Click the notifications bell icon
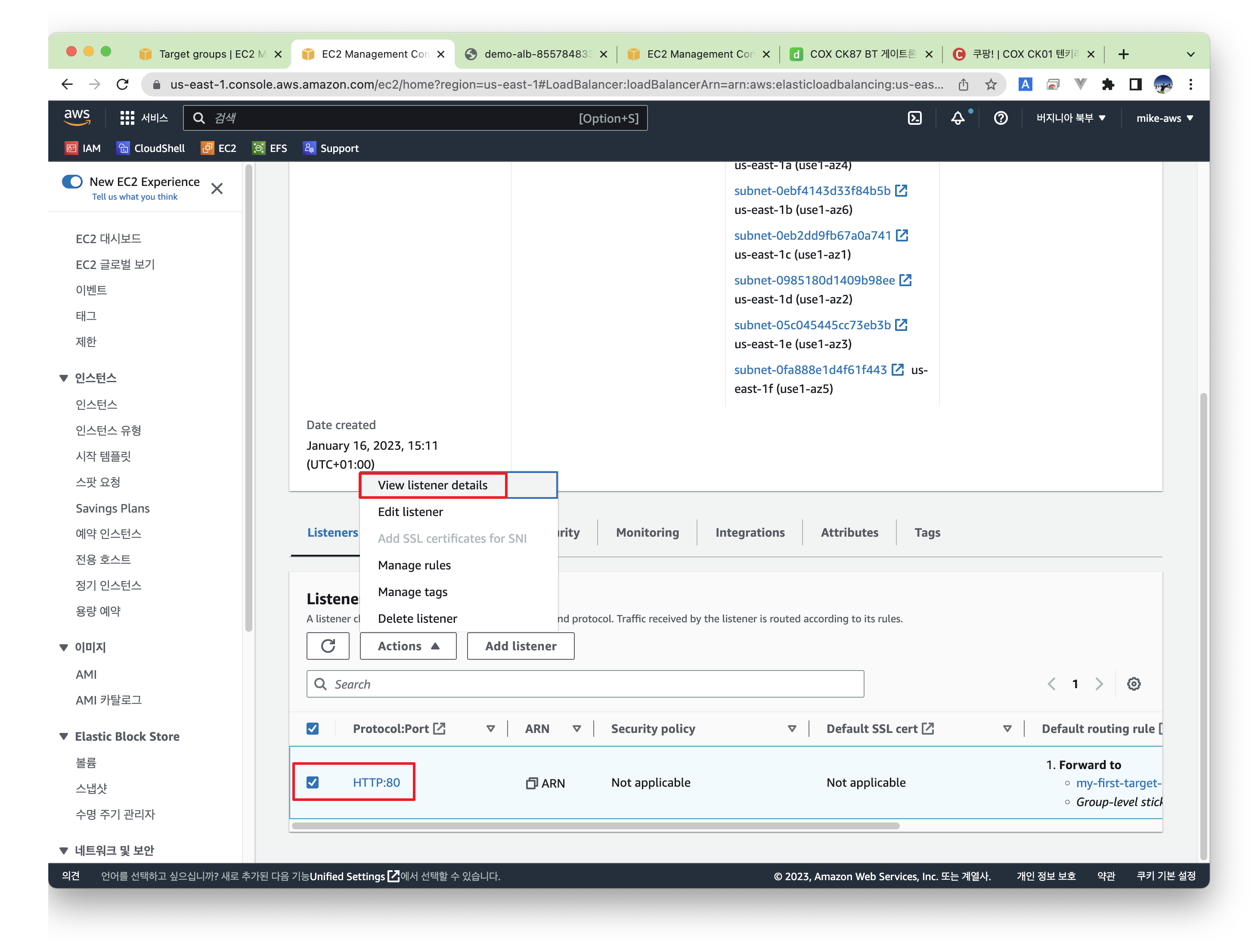The height and width of the screenshot is (952, 1258). click(958, 118)
